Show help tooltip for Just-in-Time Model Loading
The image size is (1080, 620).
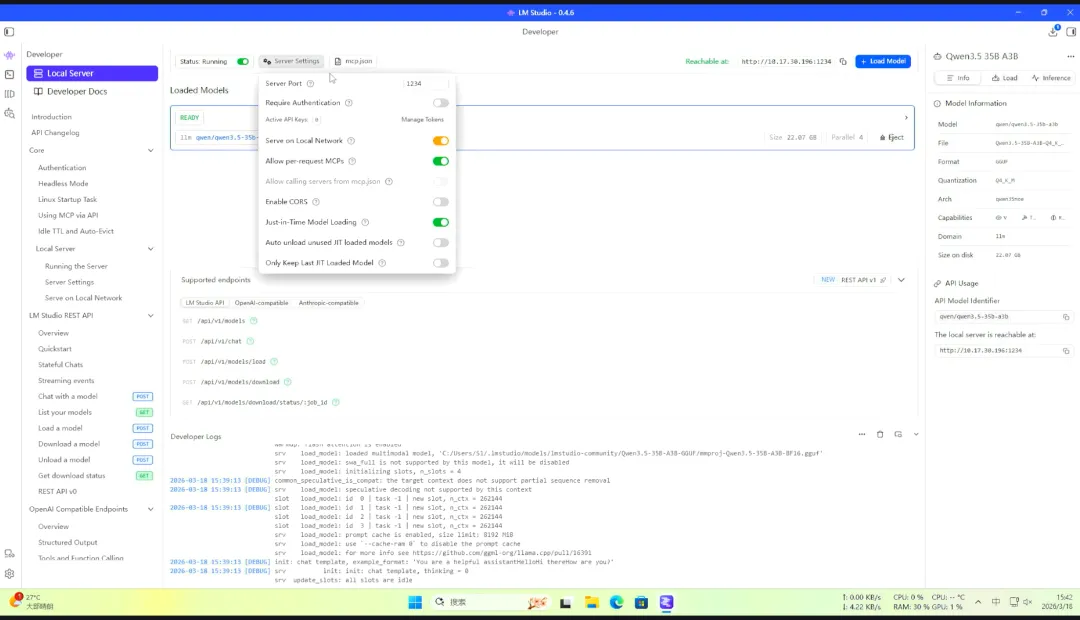365,223
